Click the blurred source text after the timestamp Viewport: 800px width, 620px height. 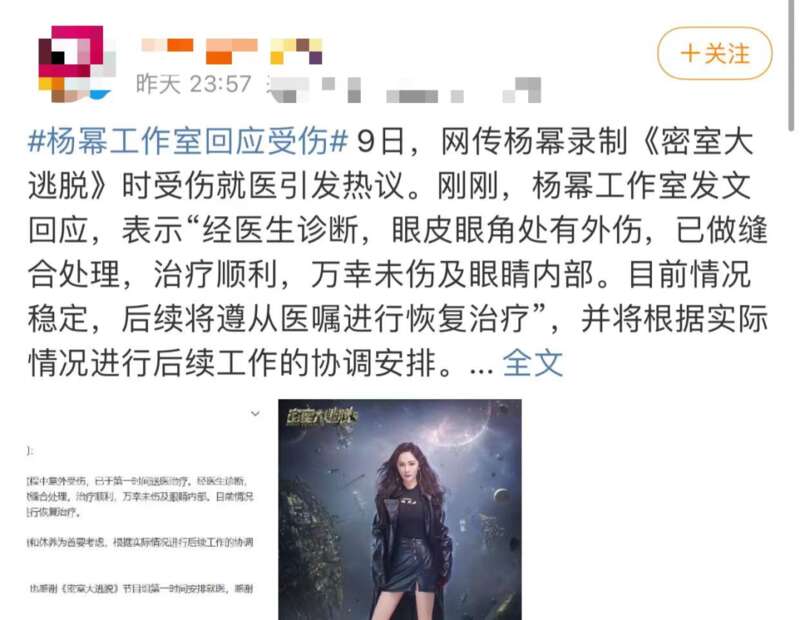[403, 90]
